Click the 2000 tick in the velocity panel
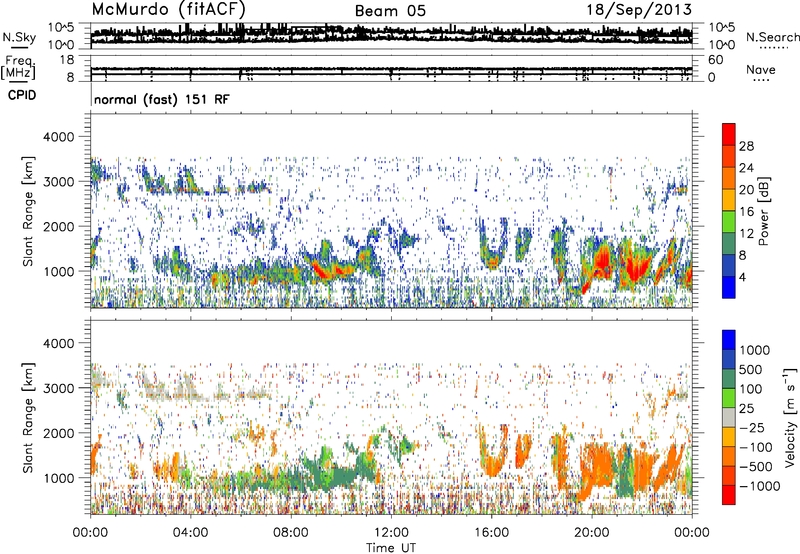Image resolution: width=800 pixels, height=554 pixels. click(x=59, y=433)
